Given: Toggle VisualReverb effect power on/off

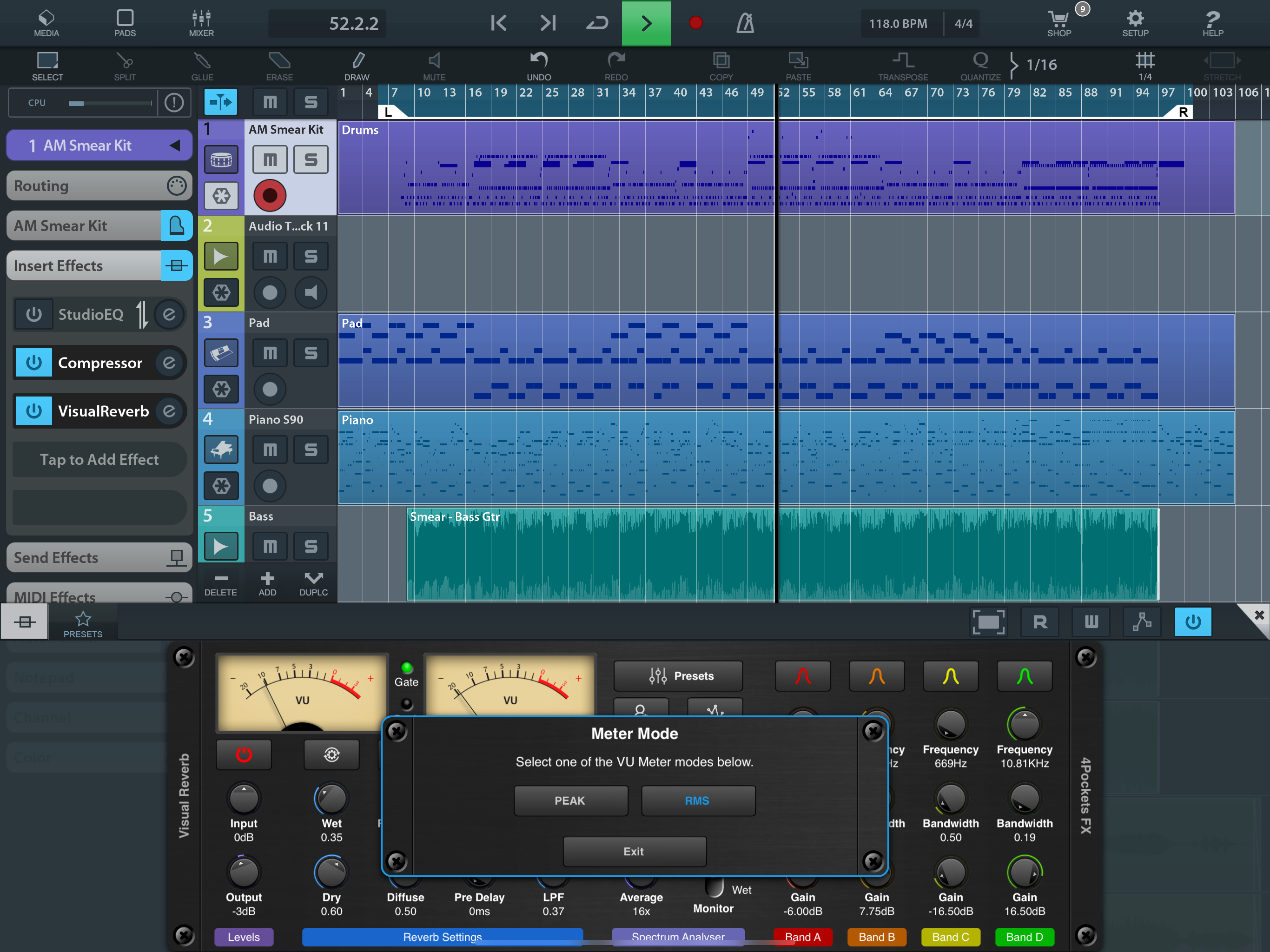Looking at the screenshot, I should point(34,411).
